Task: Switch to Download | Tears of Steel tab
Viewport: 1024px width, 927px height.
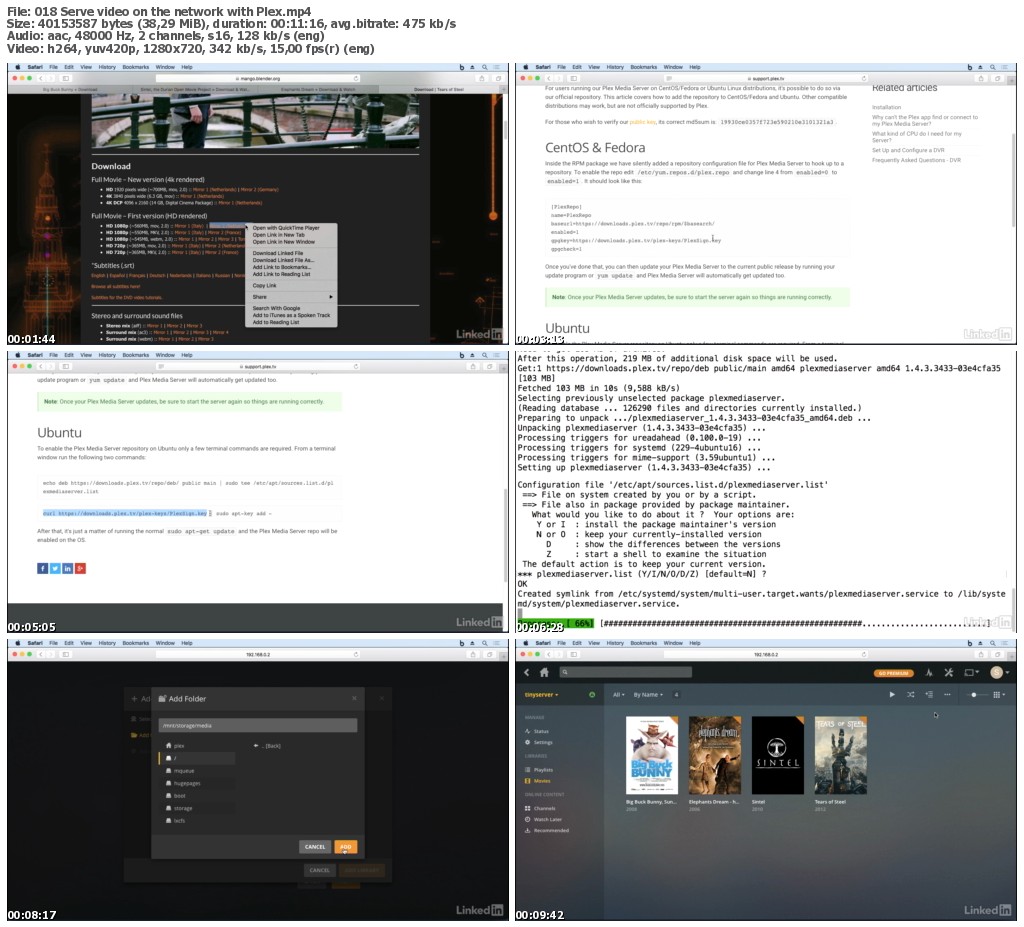Action: pos(439,89)
